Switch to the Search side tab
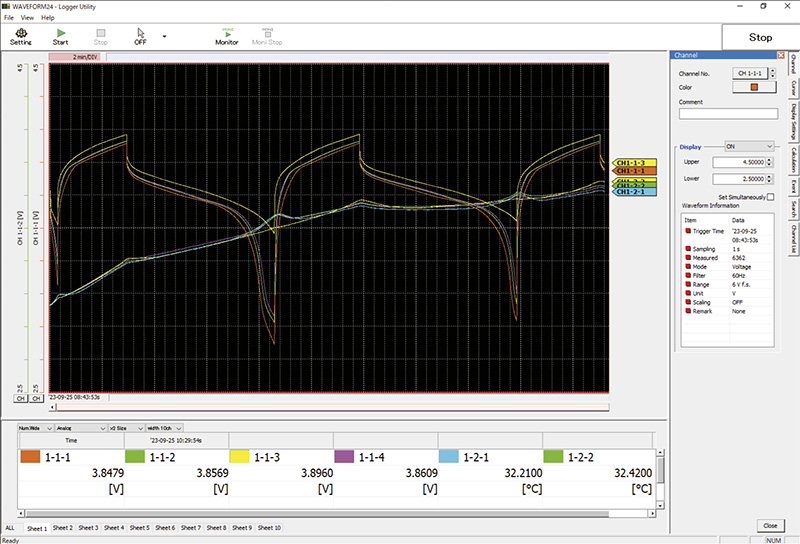800x544 pixels. (x=793, y=209)
